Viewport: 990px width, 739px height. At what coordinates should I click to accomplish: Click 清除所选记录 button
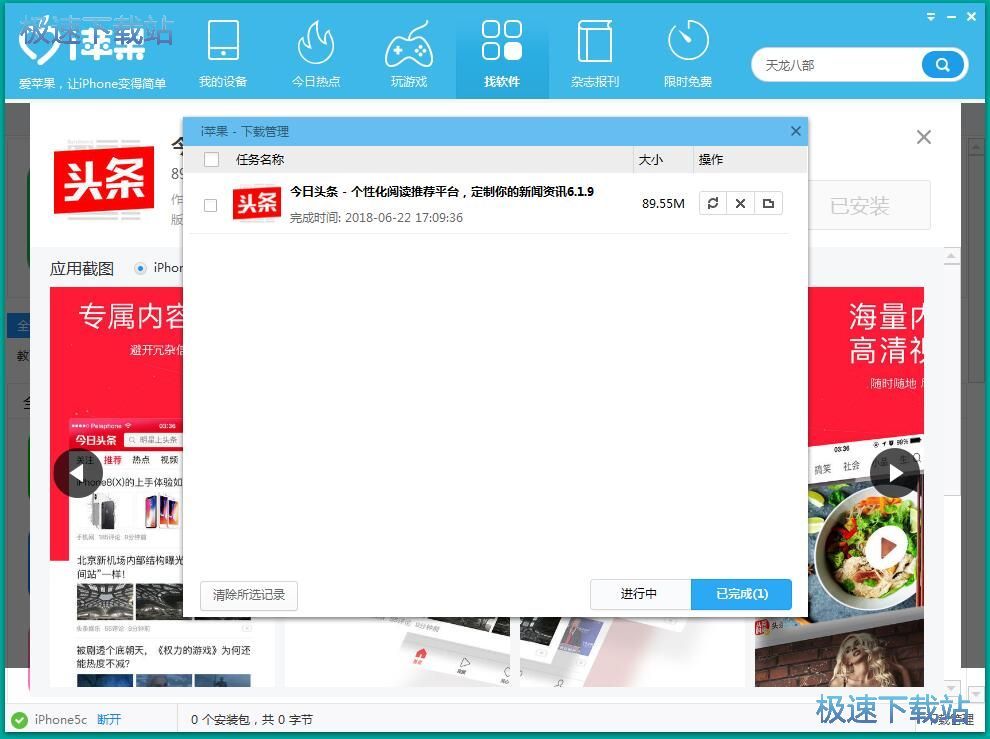[x=249, y=595]
